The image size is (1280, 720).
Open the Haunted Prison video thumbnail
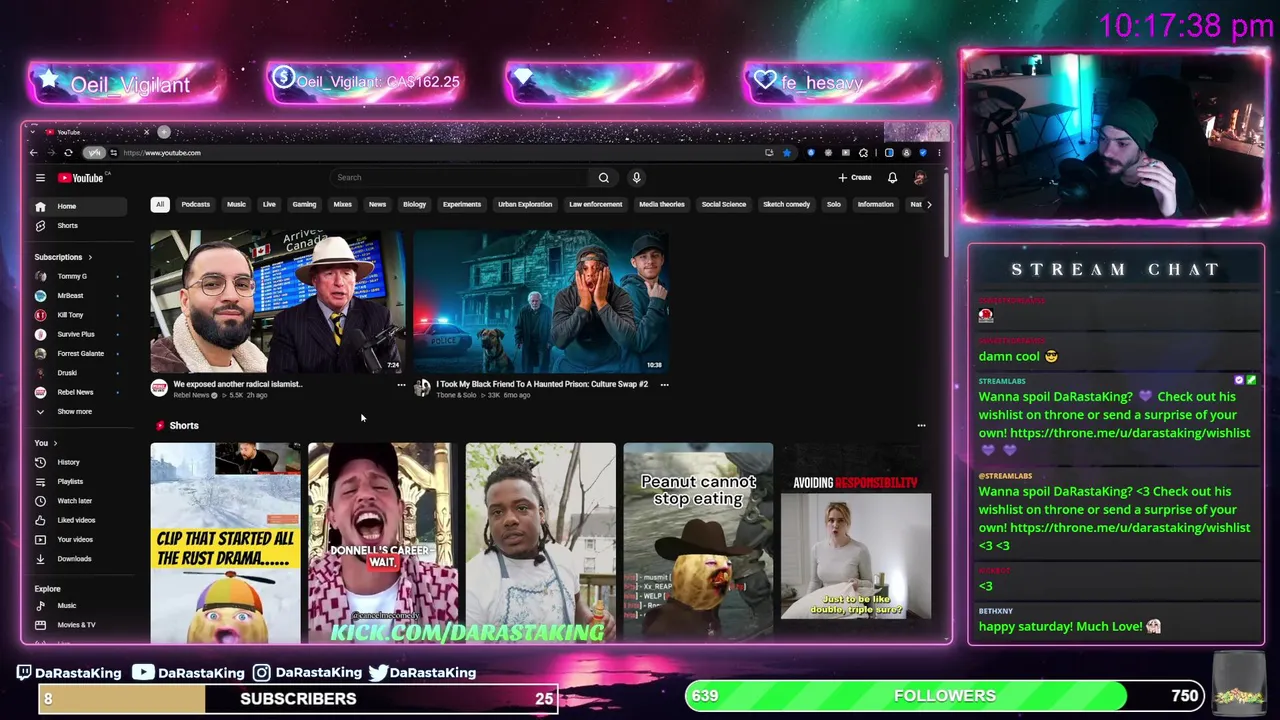(541, 302)
